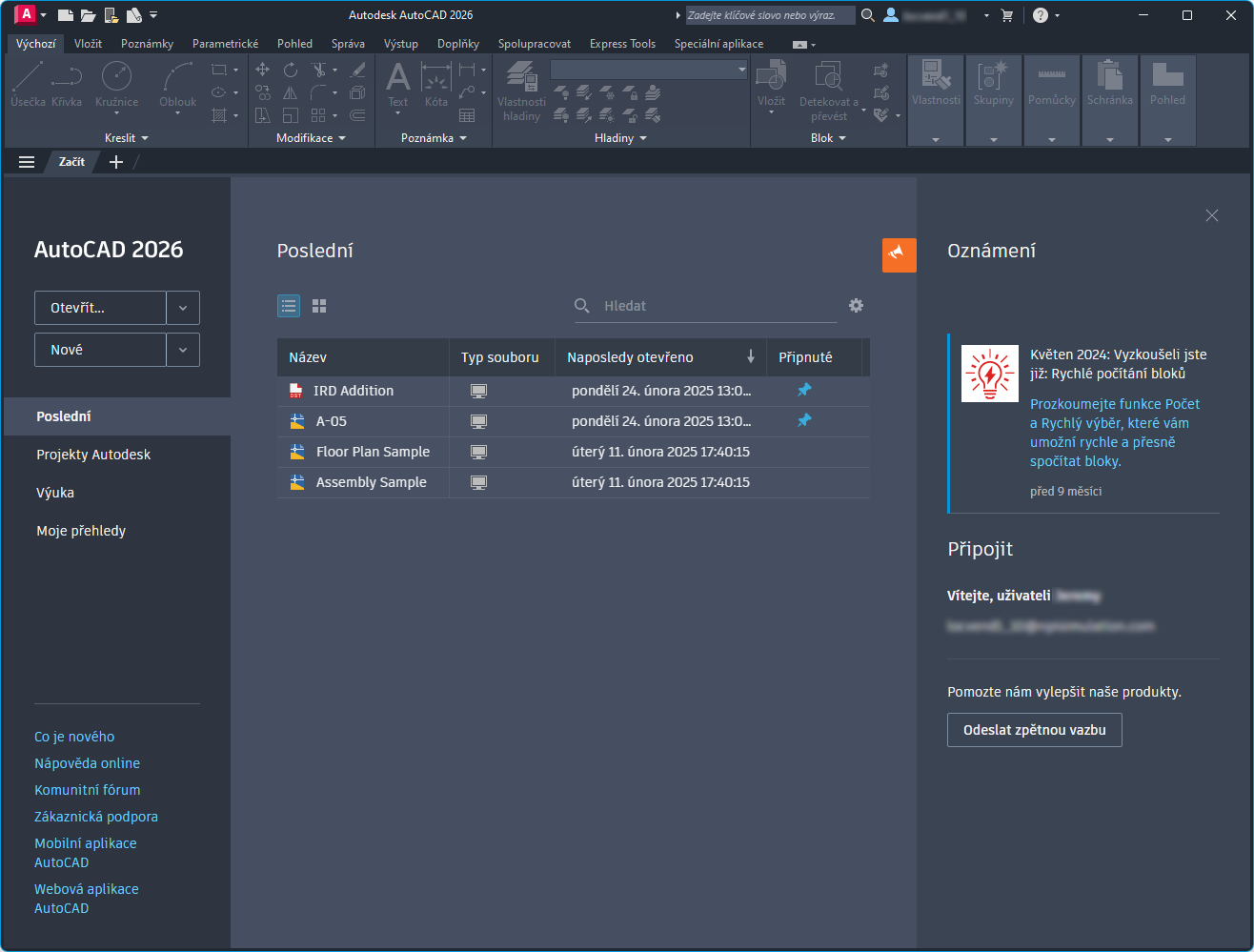Open the layer selection combo box
This screenshot has height=952, width=1254.
649,70
